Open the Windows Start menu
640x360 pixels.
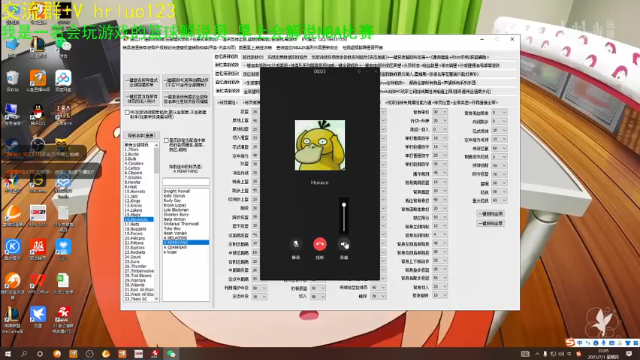pyautogui.click(x=8, y=353)
